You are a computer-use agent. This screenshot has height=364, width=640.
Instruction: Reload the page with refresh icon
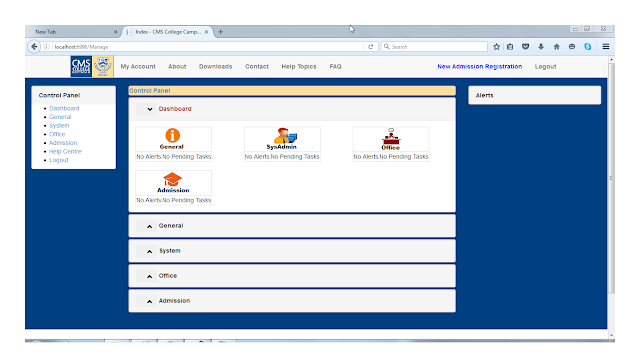(371, 47)
